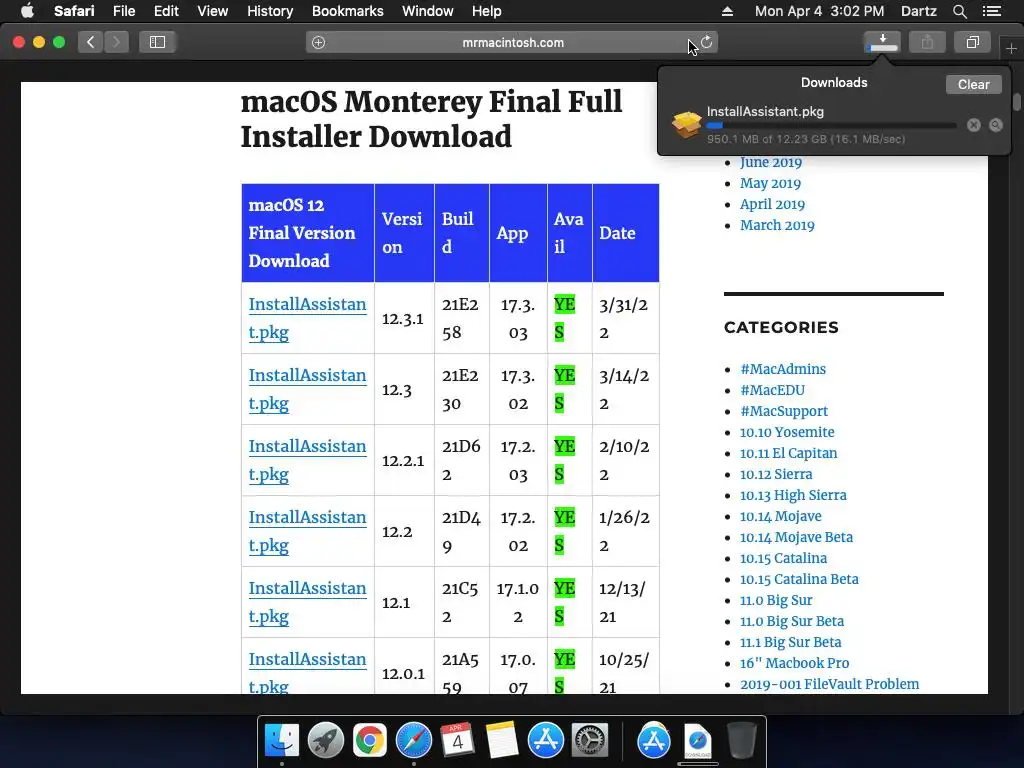Image resolution: width=1024 pixels, height=768 pixels.
Task: Open the 10.15 Catalina category
Action: [783, 558]
